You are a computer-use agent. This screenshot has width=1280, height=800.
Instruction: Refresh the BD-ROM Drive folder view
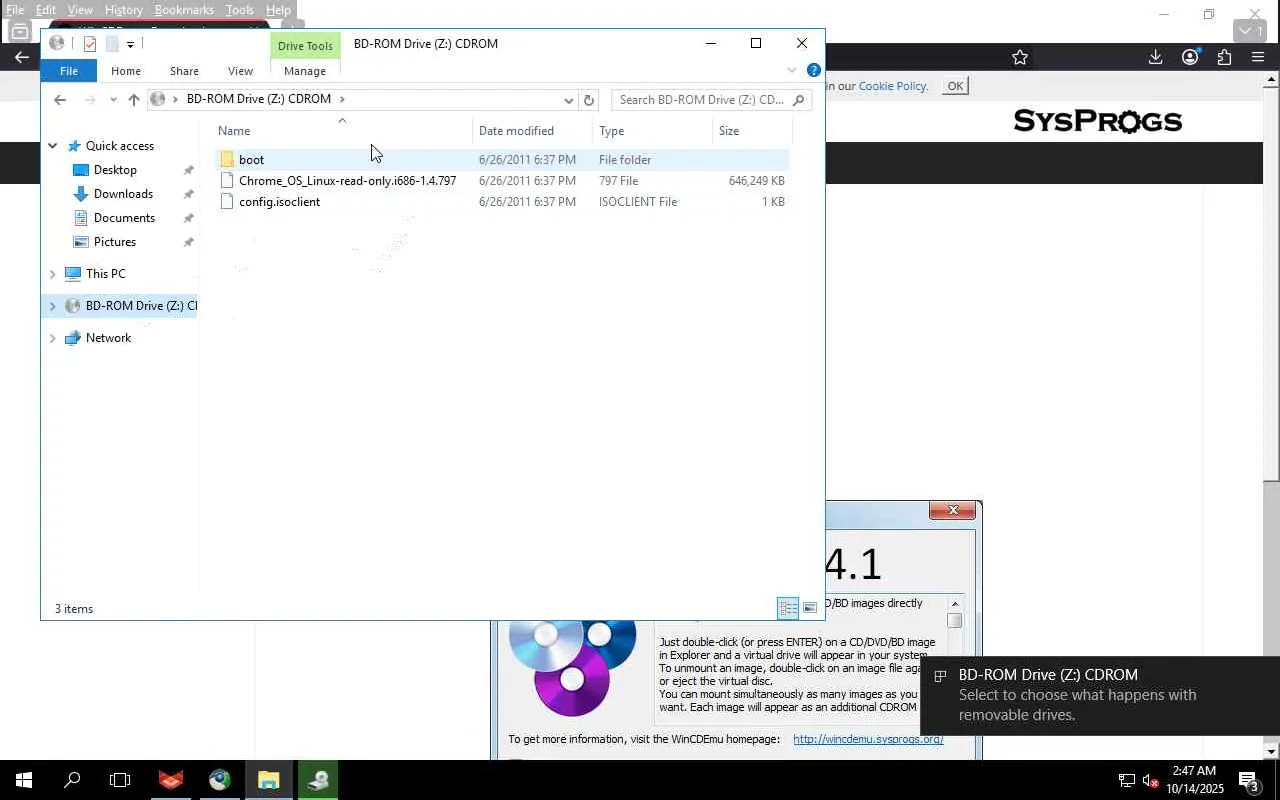(x=589, y=100)
